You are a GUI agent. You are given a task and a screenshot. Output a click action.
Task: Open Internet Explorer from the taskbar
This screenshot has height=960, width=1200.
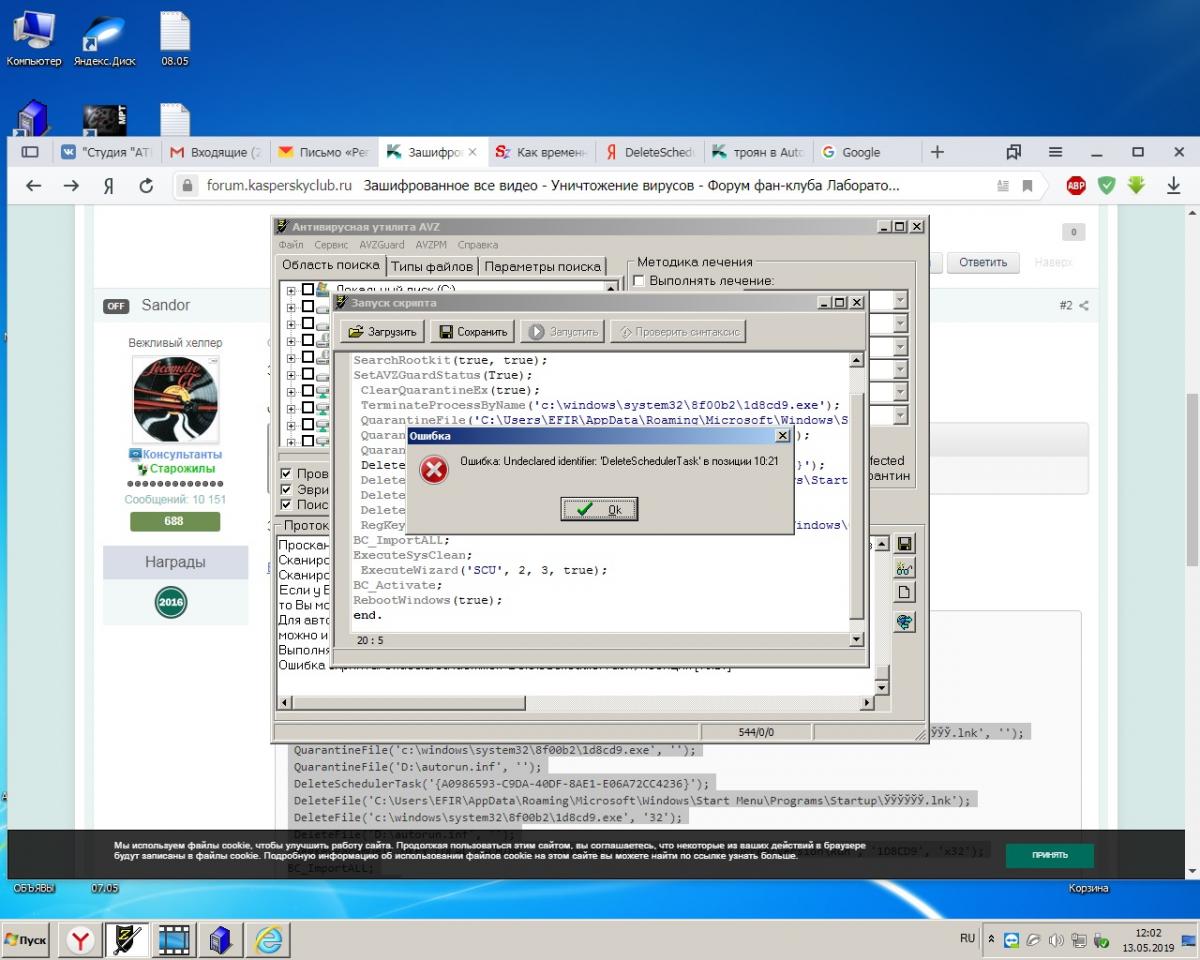click(268, 939)
